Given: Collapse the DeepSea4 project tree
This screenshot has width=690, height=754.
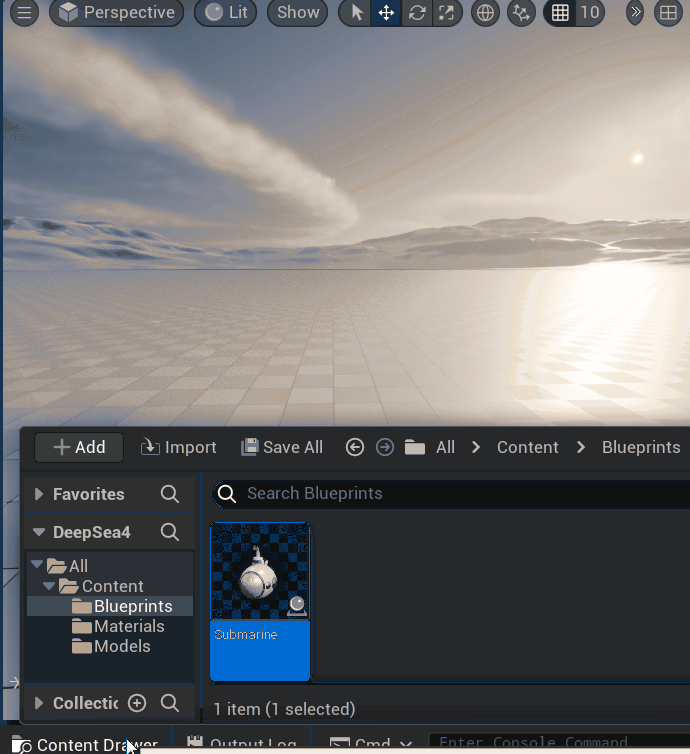Looking at the screenshot, I should point(40,532).
